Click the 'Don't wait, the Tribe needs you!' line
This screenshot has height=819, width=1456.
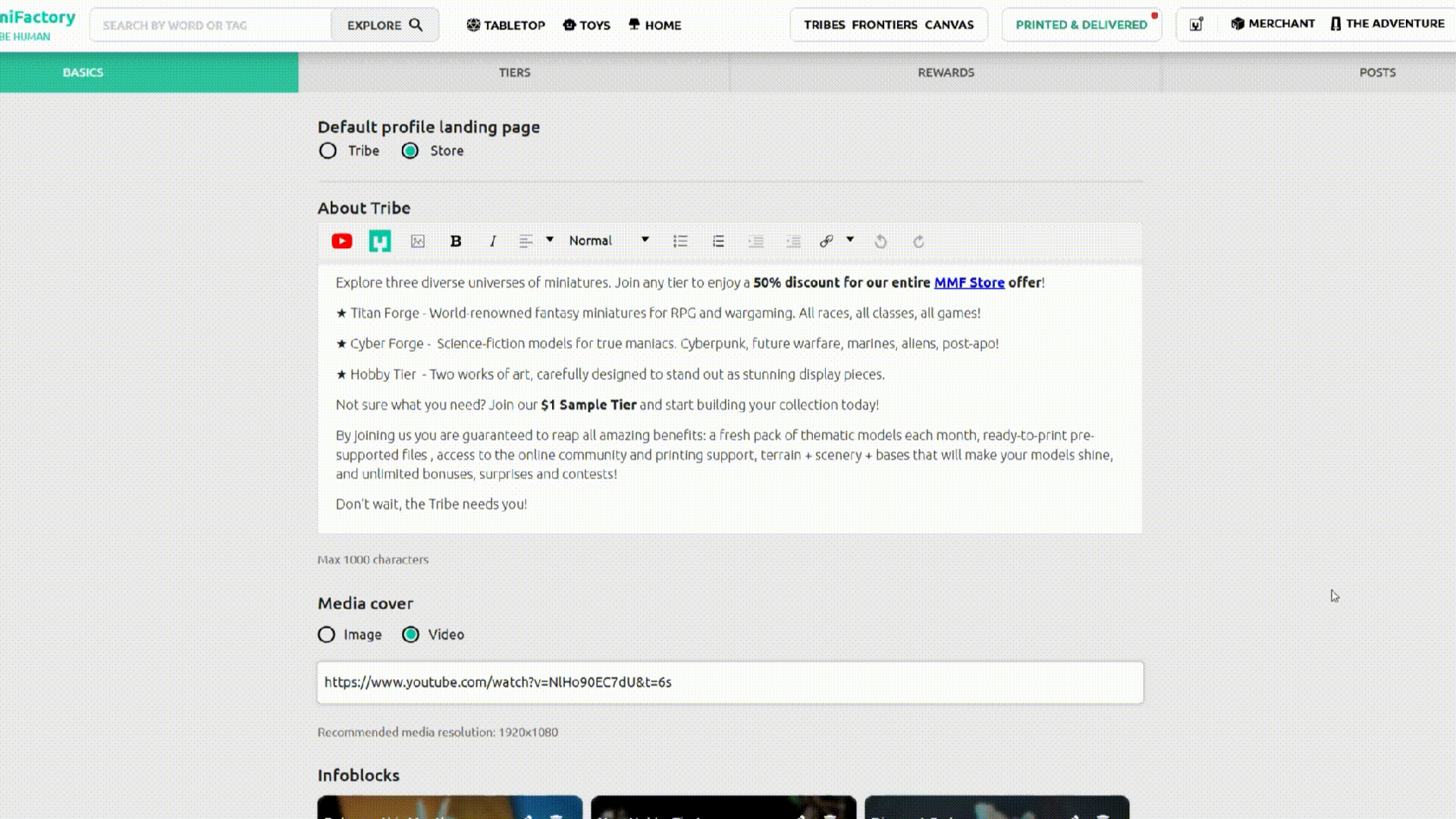tap(431, 504)
